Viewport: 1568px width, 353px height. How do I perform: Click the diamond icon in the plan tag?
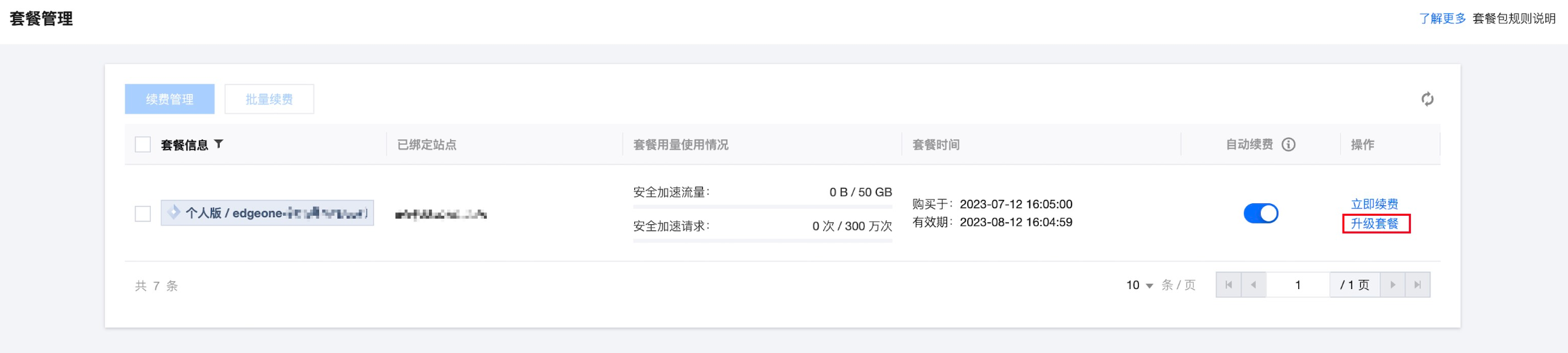[x=174, y=212]
